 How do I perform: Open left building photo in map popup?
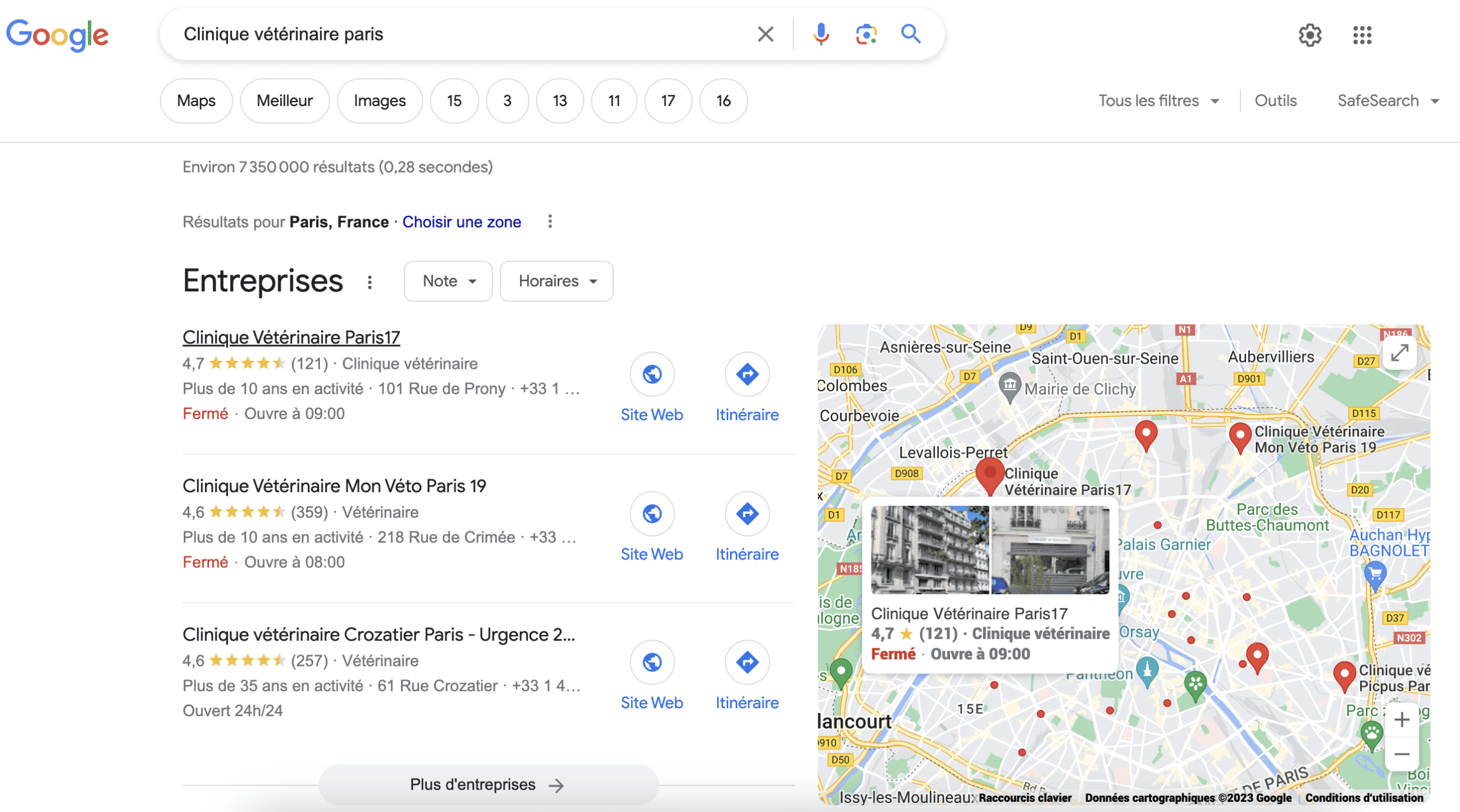coord(930,550)
